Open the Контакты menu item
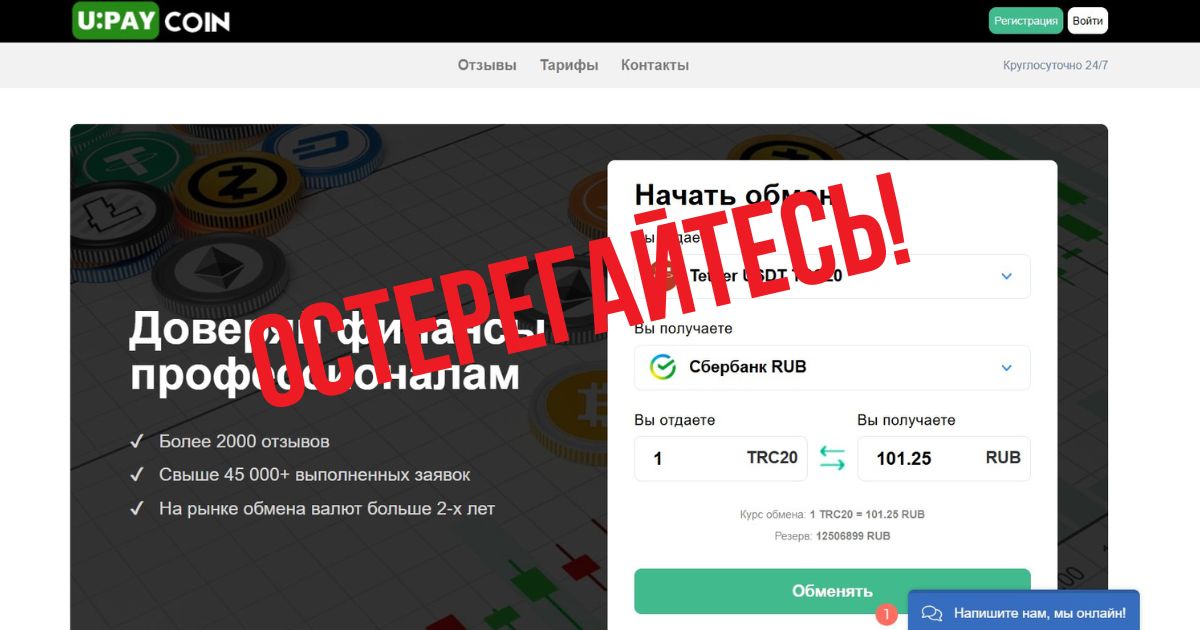 [655, 65]
